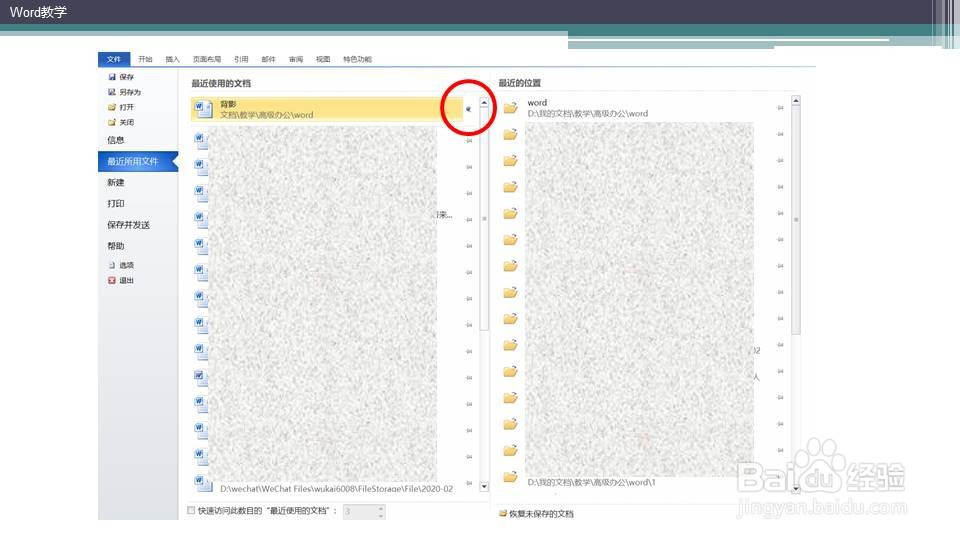This screenshot has width=960, height=540.
Task: Toggle 快速访问此数目的最近使用的文档 checkbox
Action: point(191,510)
